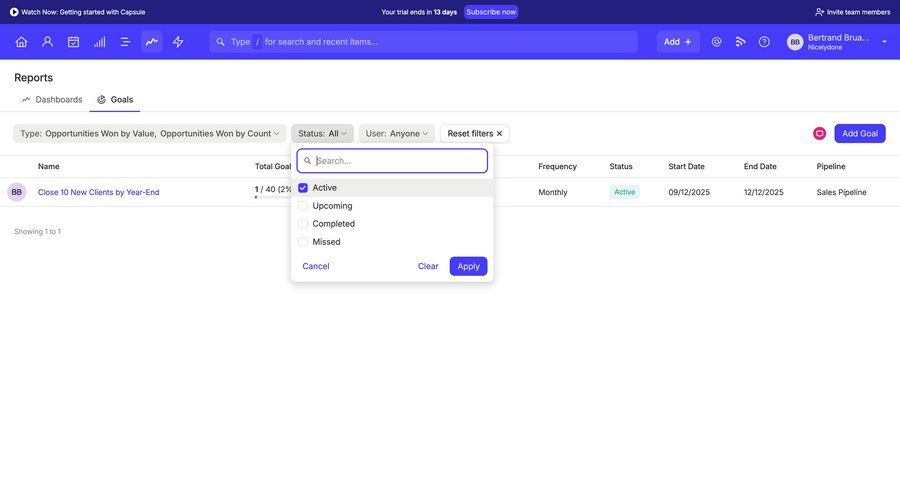
Task: Switch to the Dashboards tab
Action: pos(52,100)
